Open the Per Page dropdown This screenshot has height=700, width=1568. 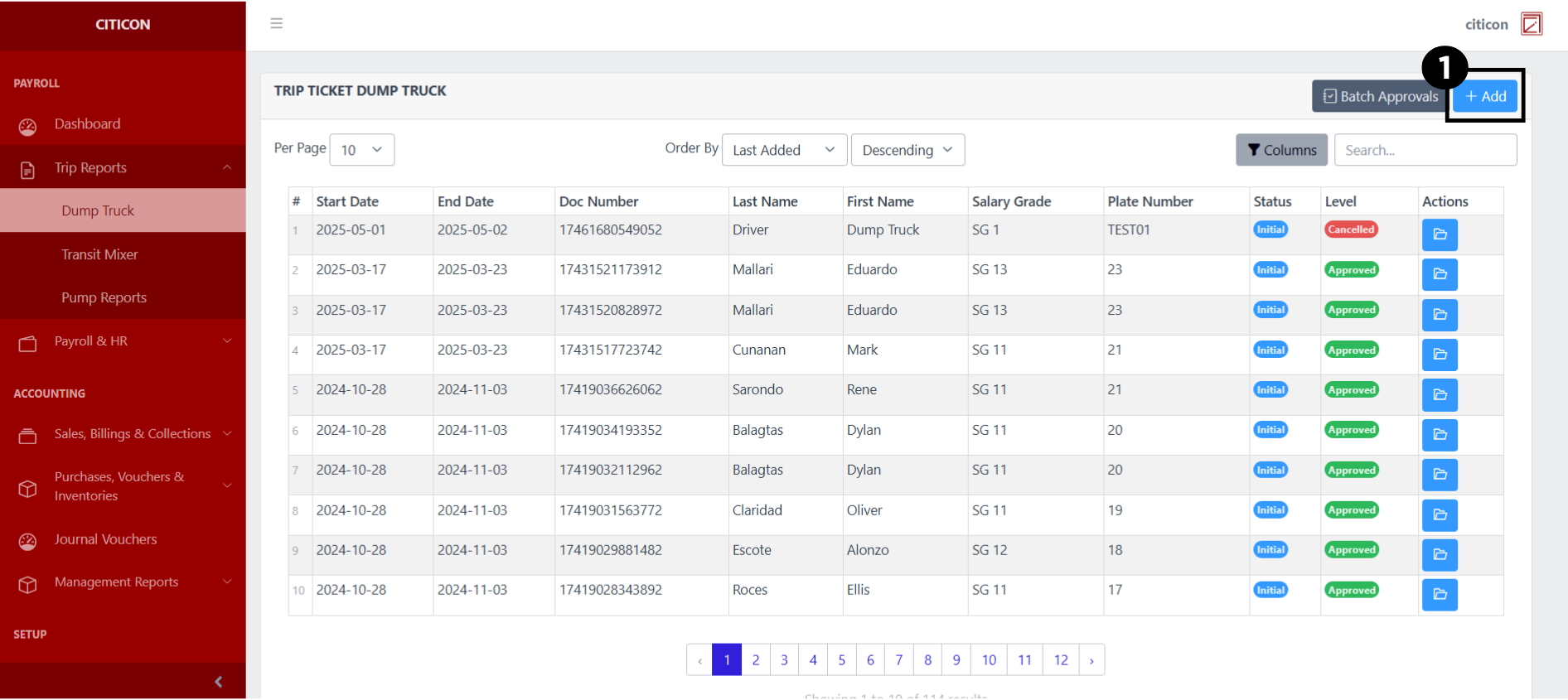[x=361, y=150]
